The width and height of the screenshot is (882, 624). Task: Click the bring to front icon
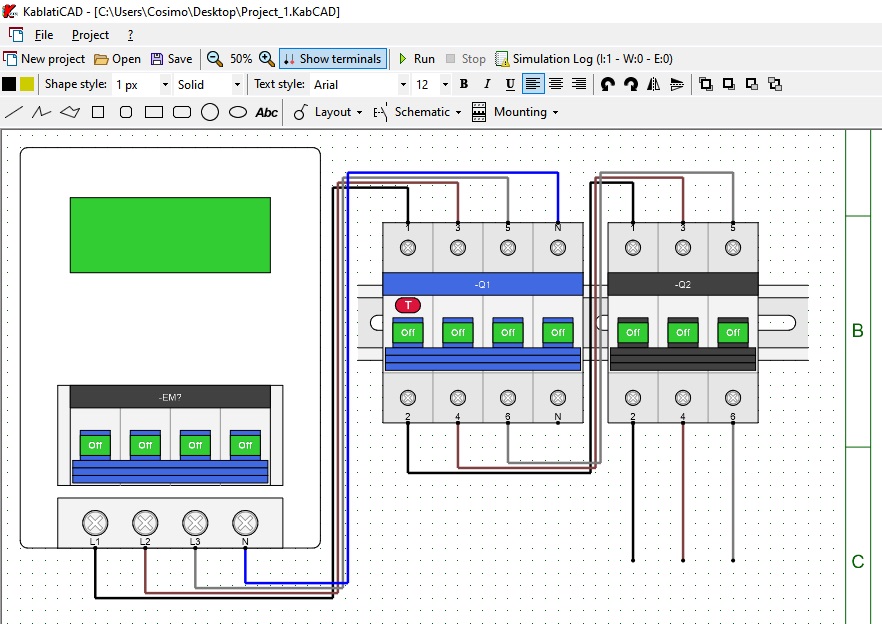pos(705,84)
